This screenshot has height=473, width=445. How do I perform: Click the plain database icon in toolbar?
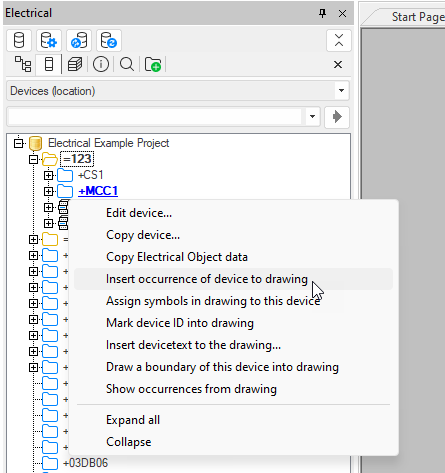tap(19, 40)
